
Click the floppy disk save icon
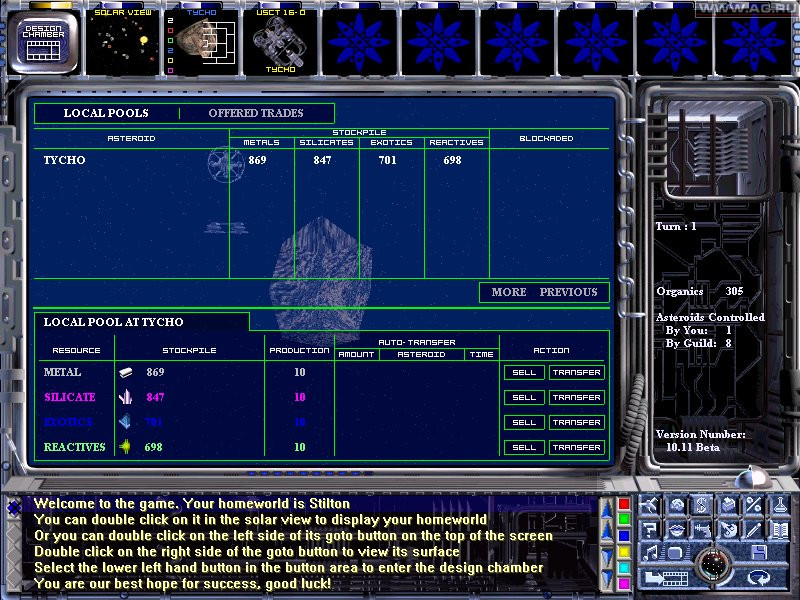[759, 553]
